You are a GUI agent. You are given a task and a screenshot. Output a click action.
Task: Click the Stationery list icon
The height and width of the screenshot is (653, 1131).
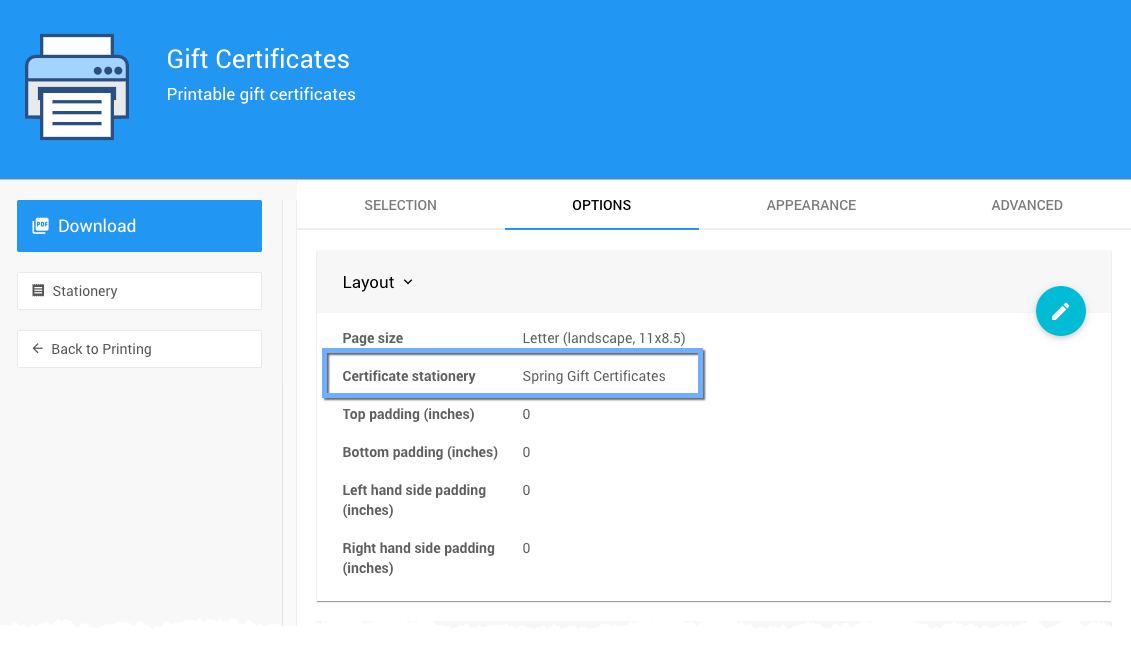38,291
